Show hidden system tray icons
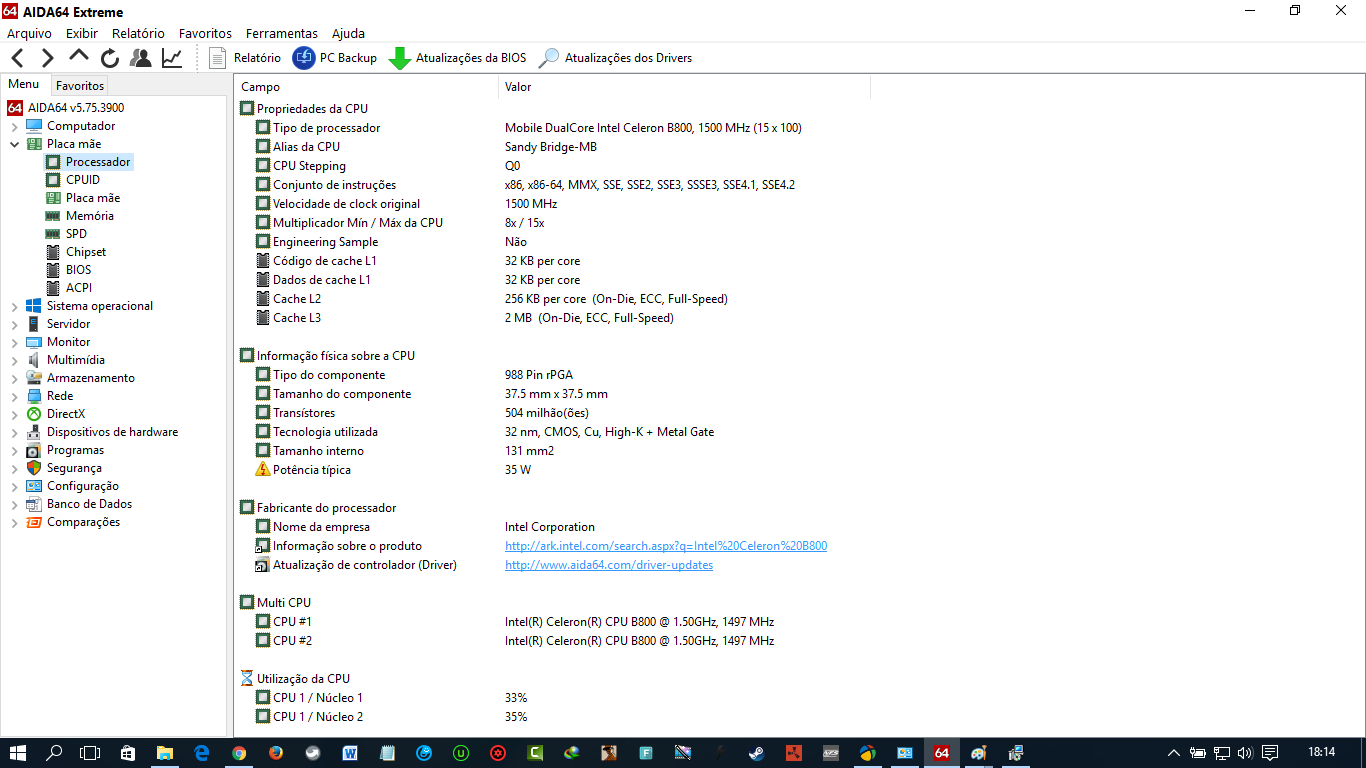 point(1174,753)
